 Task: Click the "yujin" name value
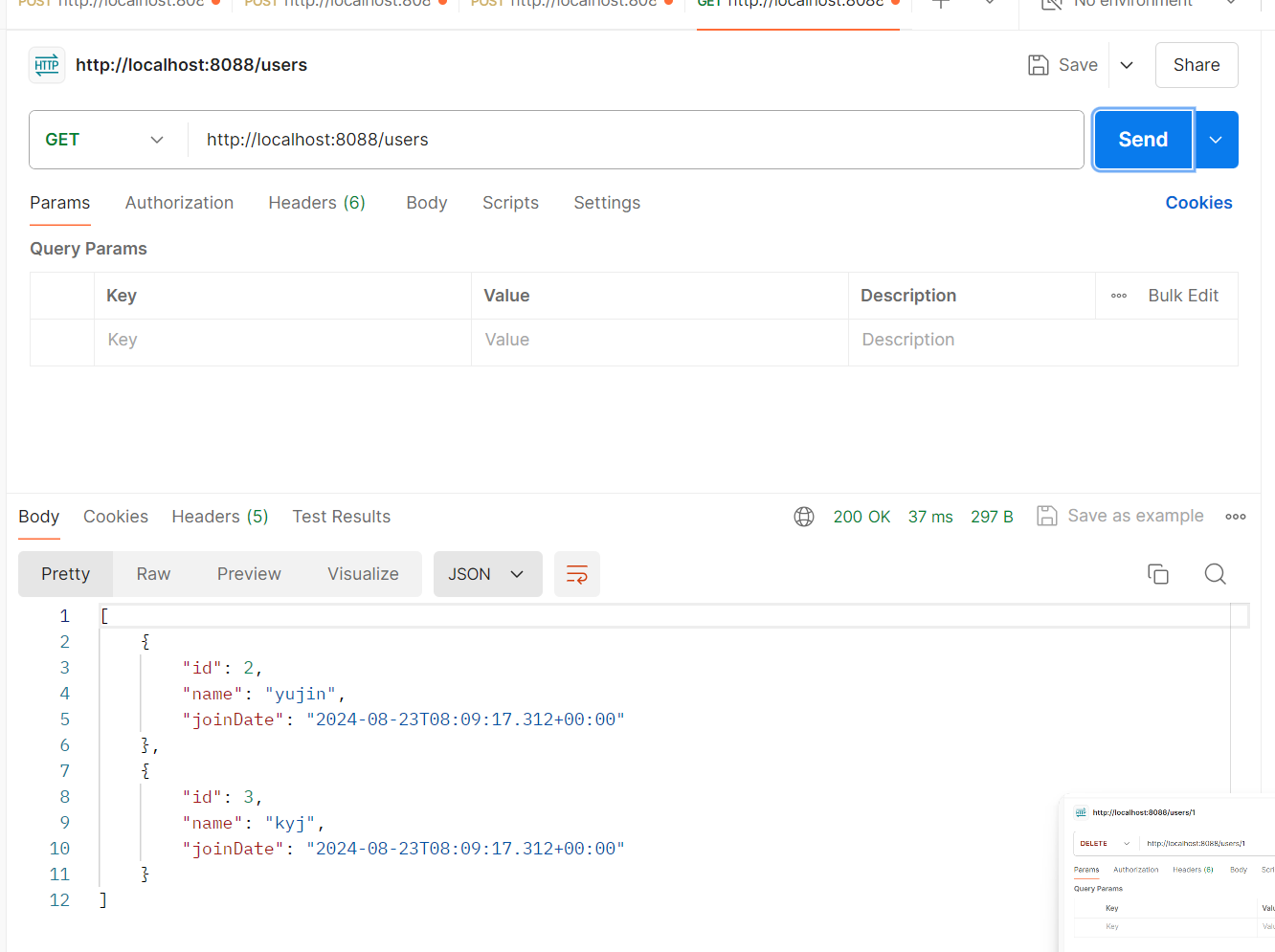(301, 694)
